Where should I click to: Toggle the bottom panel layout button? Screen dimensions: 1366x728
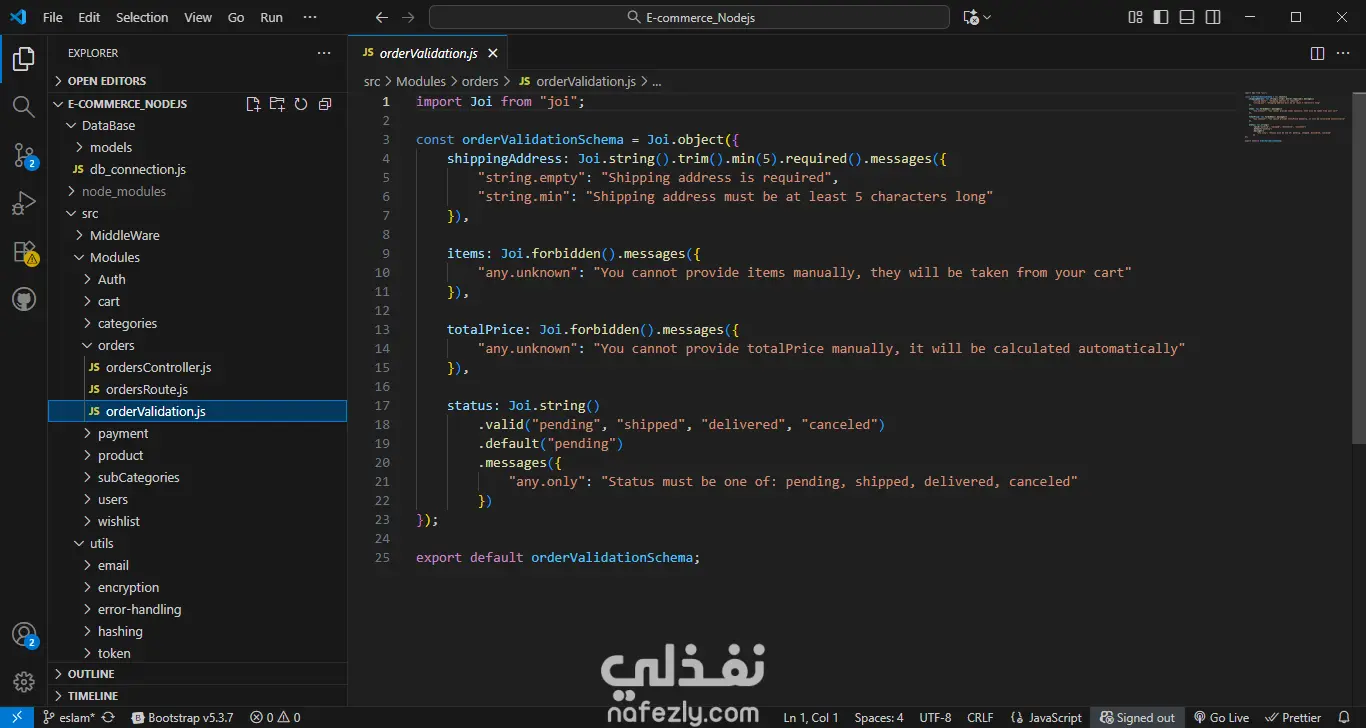pyautogui.click(x=1187, y=17)
